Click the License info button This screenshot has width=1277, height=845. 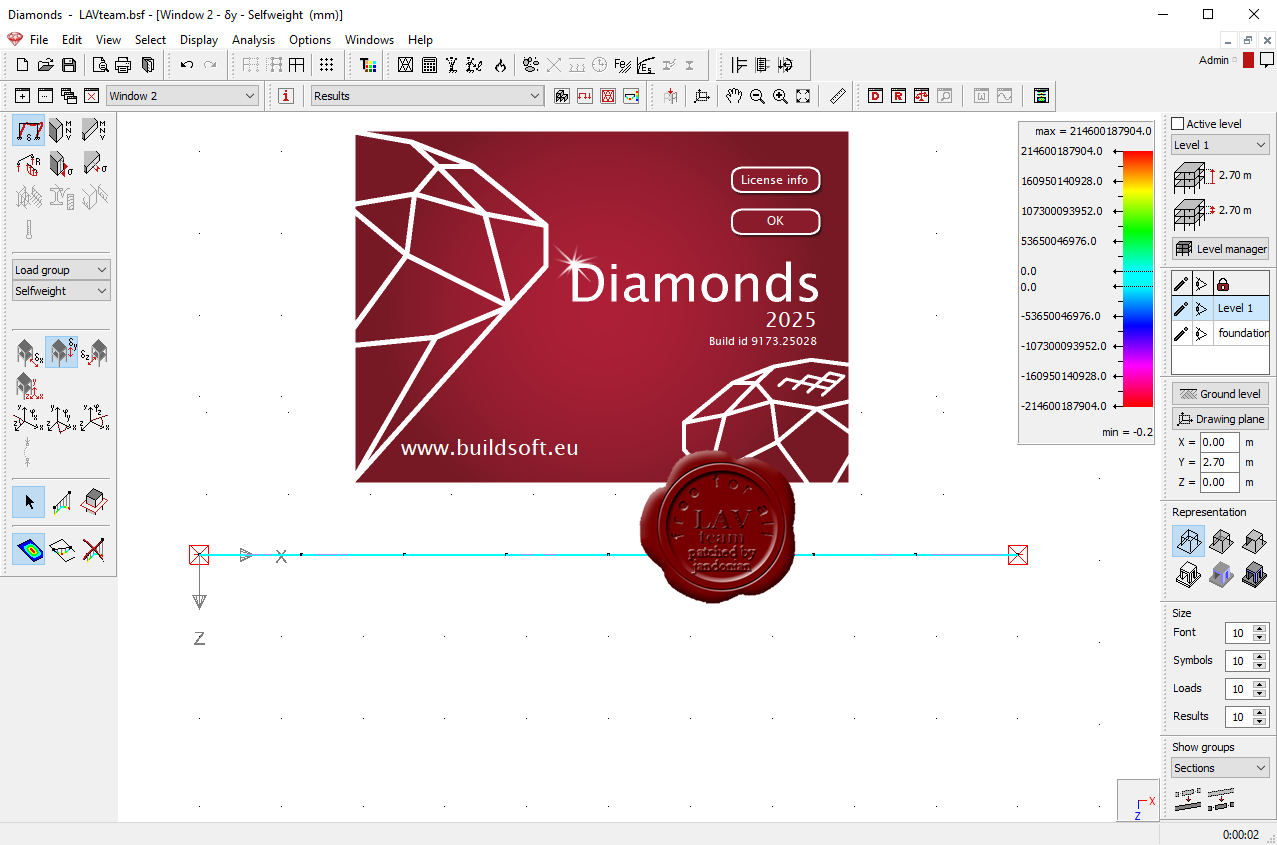[775, 180]
